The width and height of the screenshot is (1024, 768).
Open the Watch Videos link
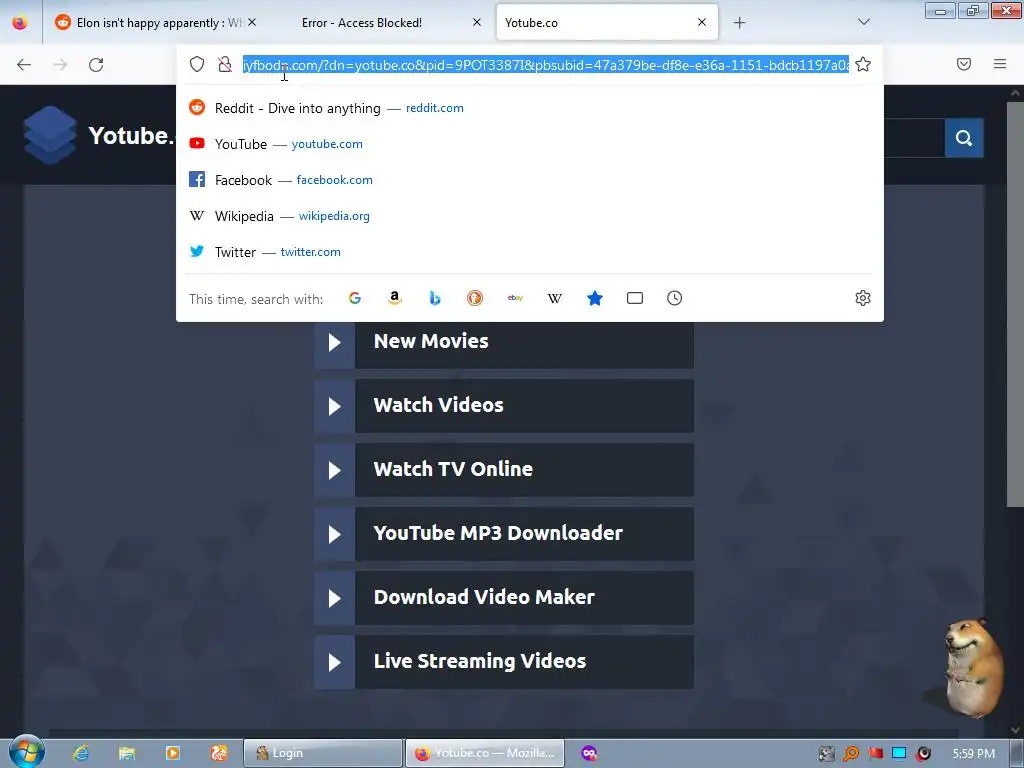tap(504, 406)
